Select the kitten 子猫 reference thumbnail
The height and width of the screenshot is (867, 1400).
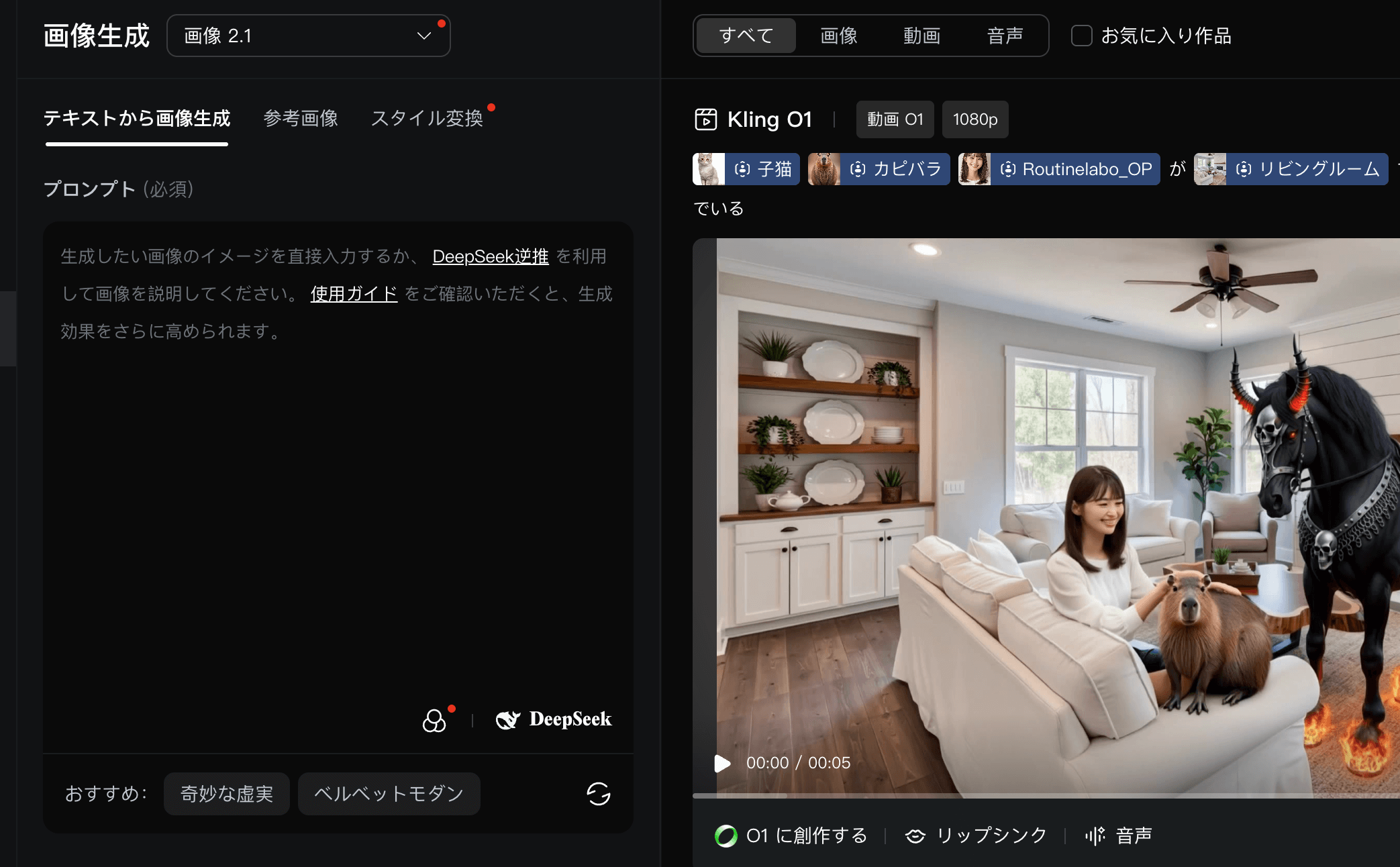point(708,169)
